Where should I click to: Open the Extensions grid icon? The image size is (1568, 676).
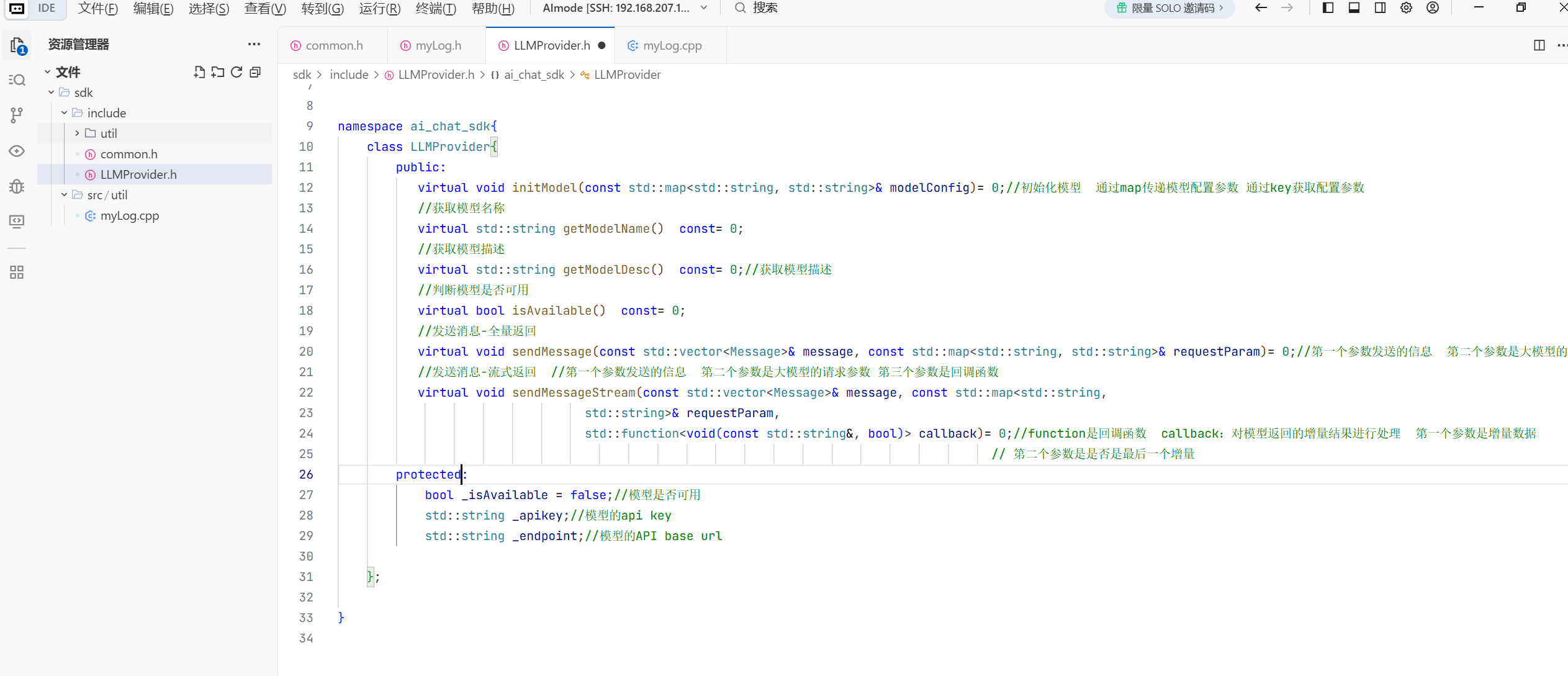coord(17,273)
